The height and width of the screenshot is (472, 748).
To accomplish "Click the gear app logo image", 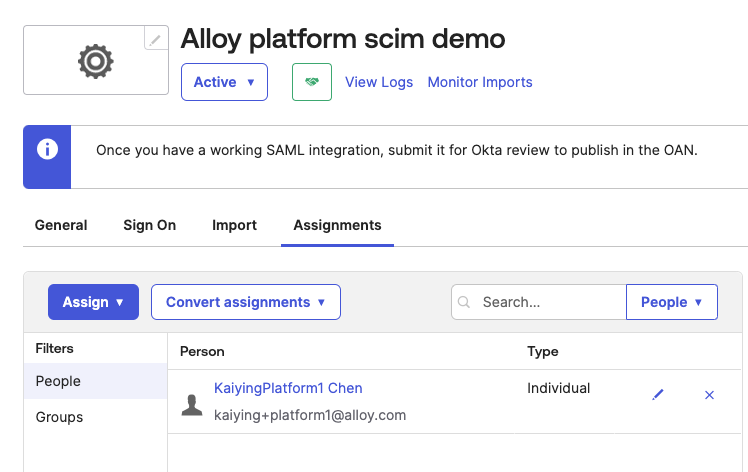I will 95,61.
